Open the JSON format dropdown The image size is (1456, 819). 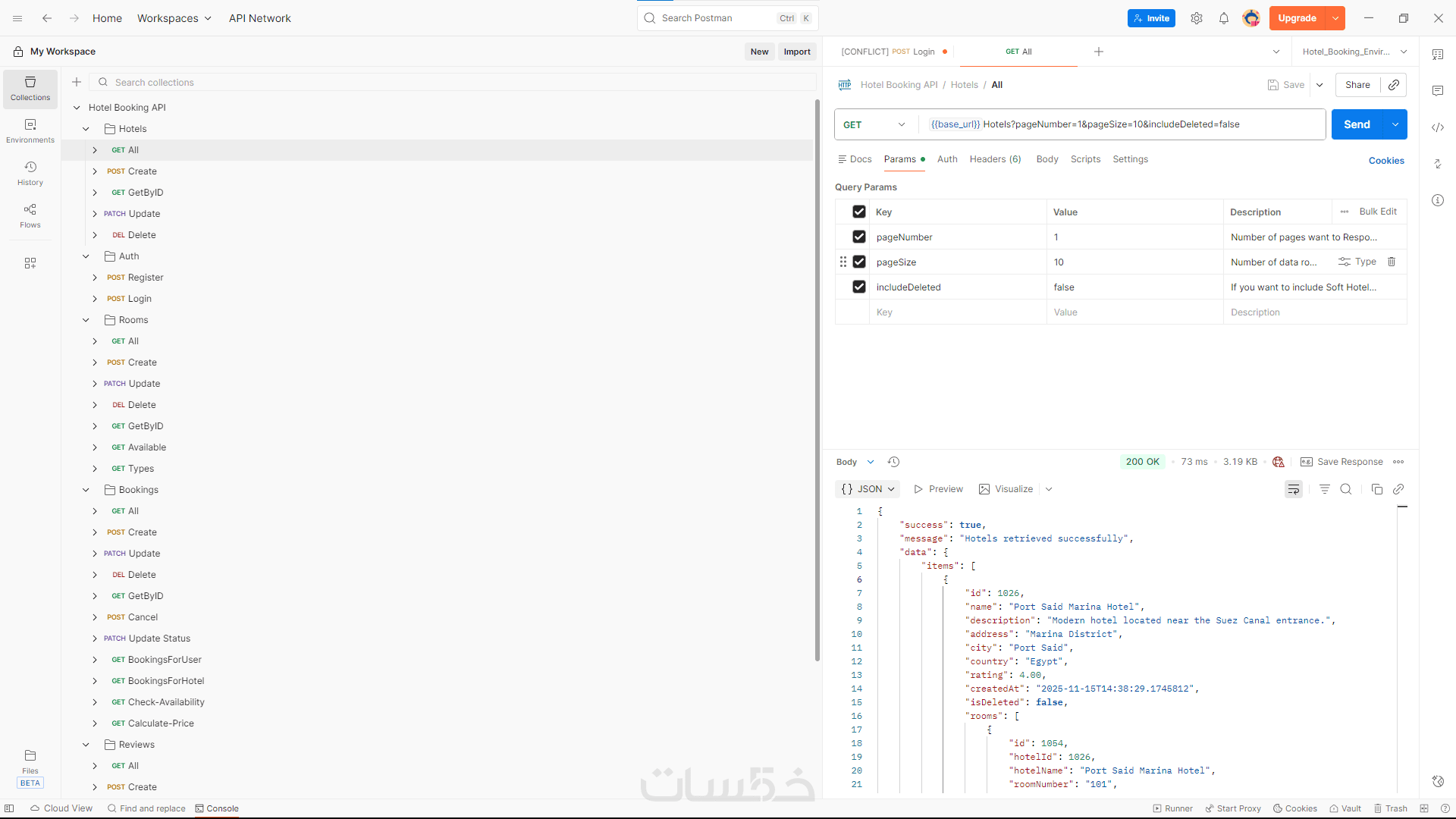pyautogui.click(x=868, y=489)
